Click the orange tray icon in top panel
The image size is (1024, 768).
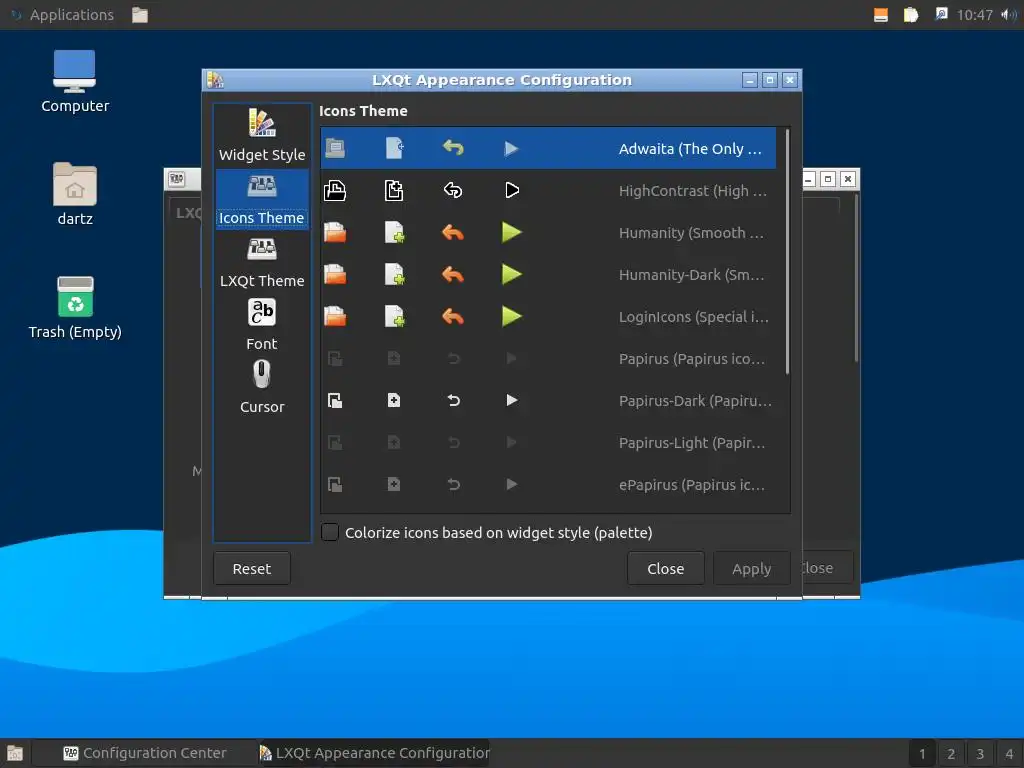click(x=881, y=14)
